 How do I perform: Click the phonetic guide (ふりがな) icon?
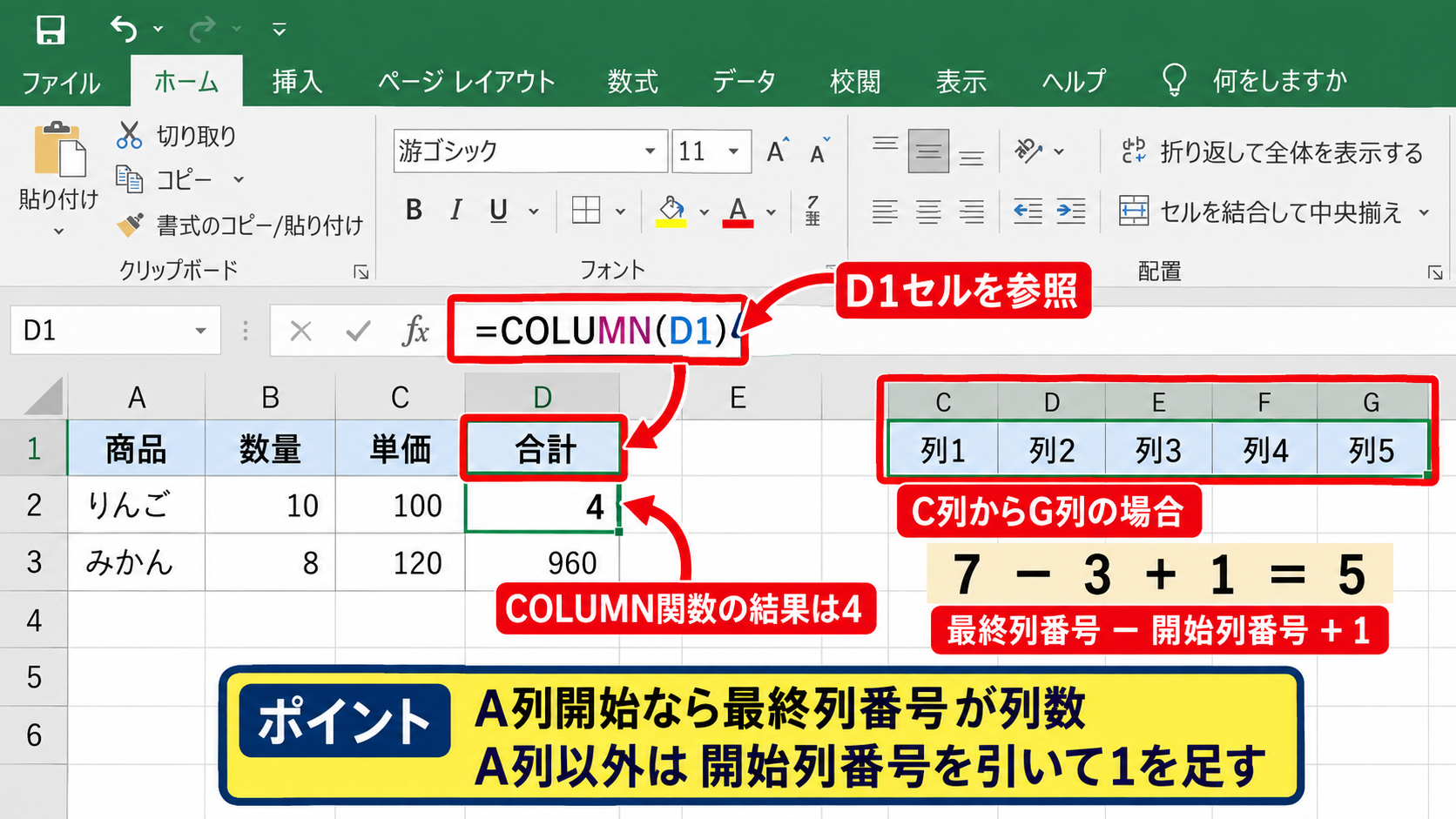[x=812, y=211]
